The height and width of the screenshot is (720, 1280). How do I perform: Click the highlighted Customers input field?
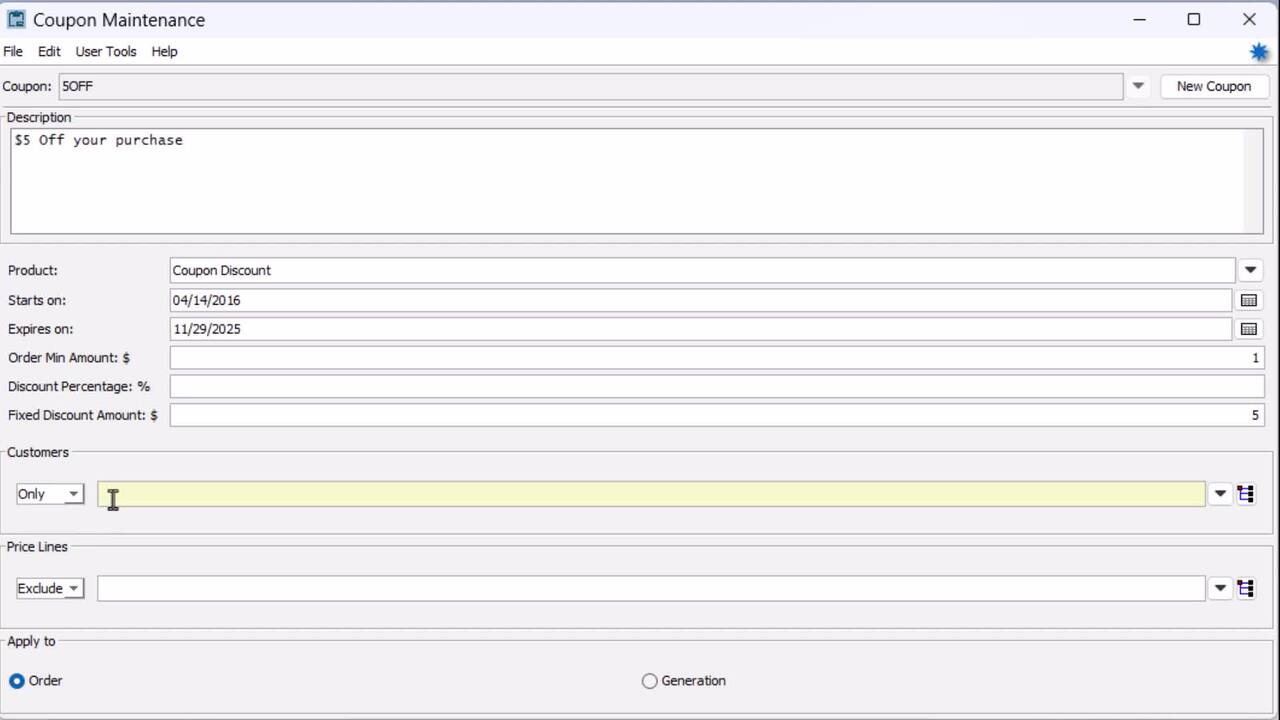(x=651, y=494)
